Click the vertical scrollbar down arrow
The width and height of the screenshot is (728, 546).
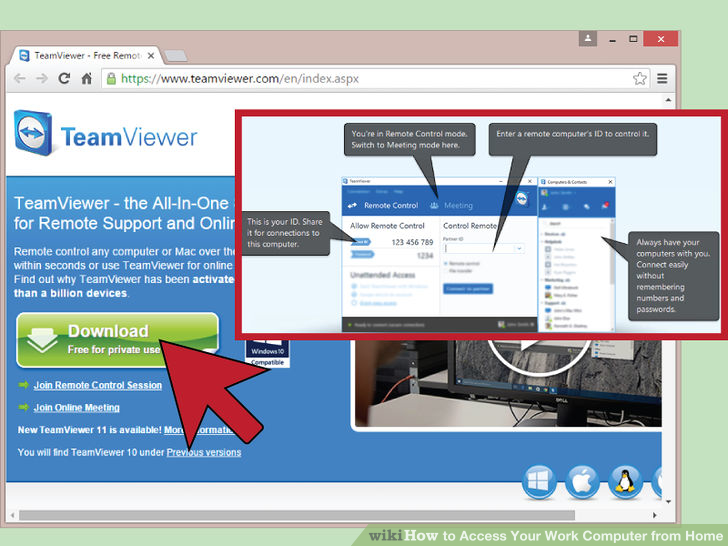(668, 501)
